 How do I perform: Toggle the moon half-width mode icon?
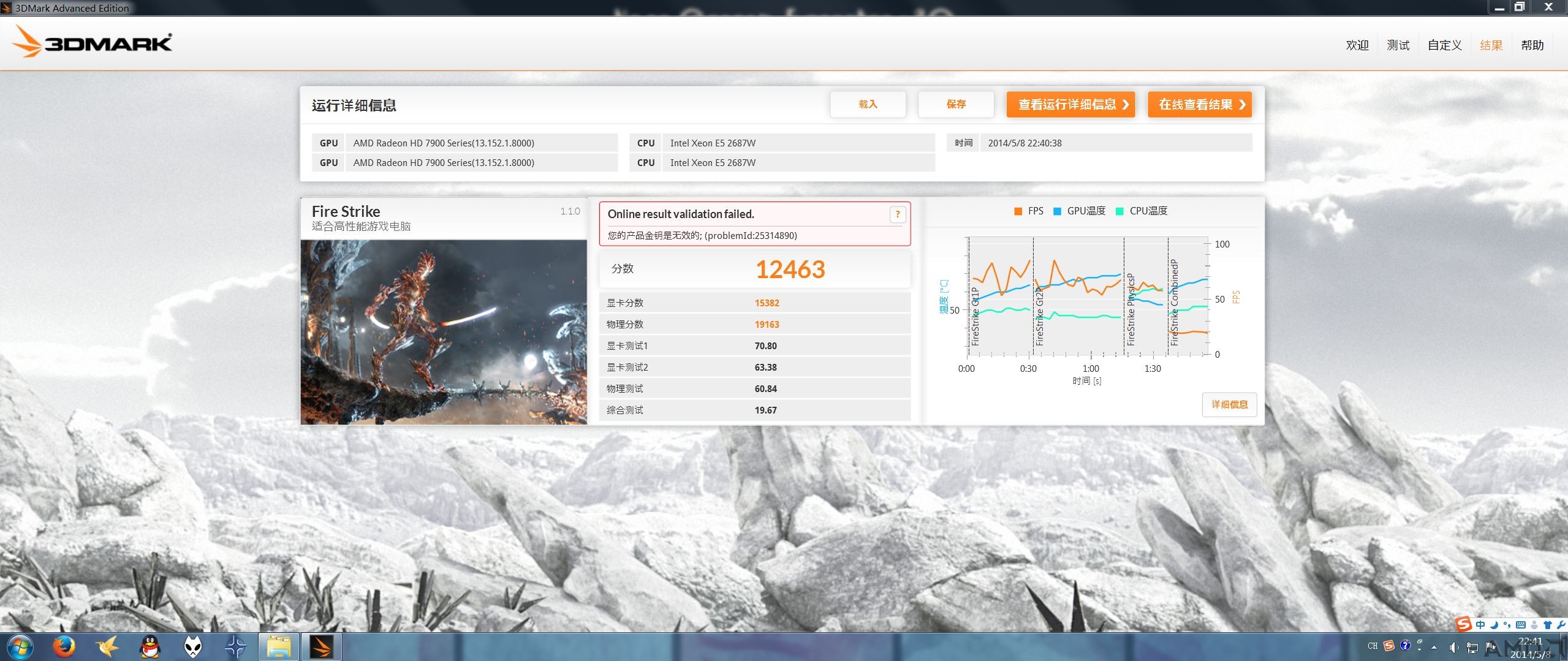(1494, 625)
